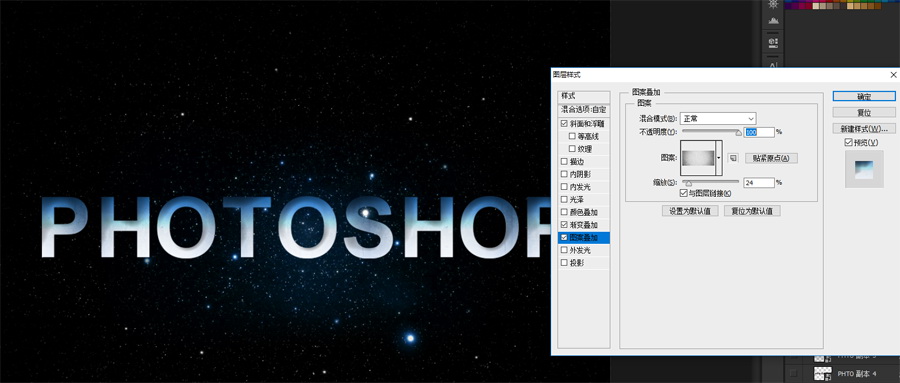The image size is (900, 383).
Task: Click the style preview thumbnail under 预览
Action: [x=864, y=169]
